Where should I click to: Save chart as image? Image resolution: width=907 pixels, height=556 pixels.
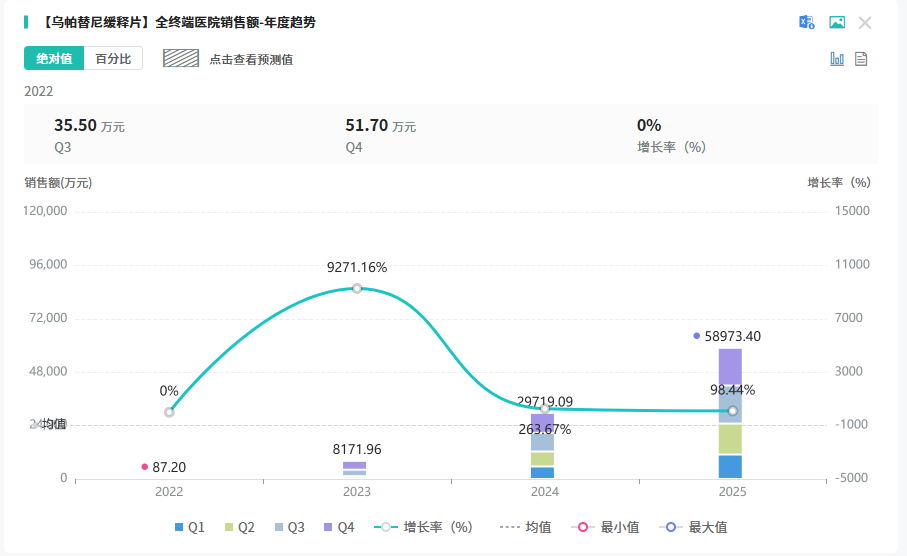tap(837, 22)
